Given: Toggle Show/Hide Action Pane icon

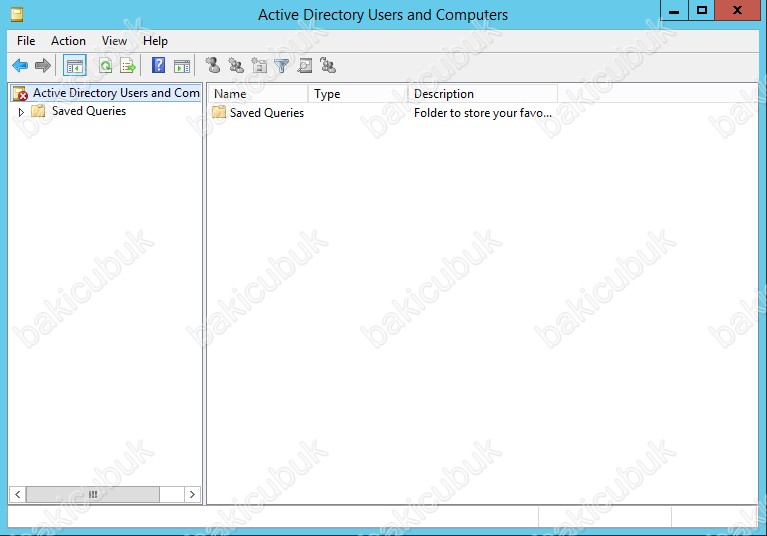Looking at the screenshot, I should pos(182,66).
